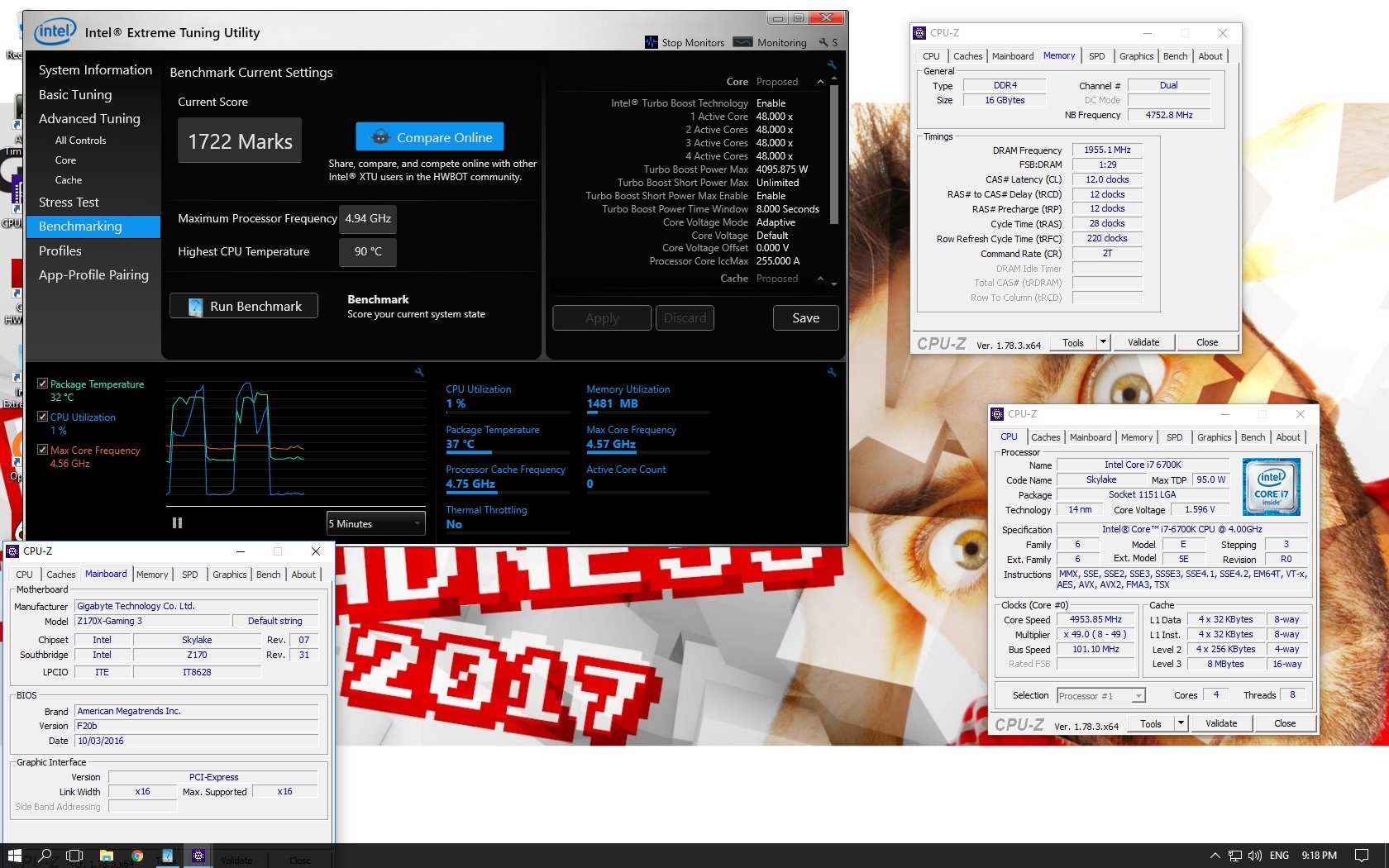Click the Z170X-Gaming 3 model field
Screen dimensions: 1389x868
[152, 621]
